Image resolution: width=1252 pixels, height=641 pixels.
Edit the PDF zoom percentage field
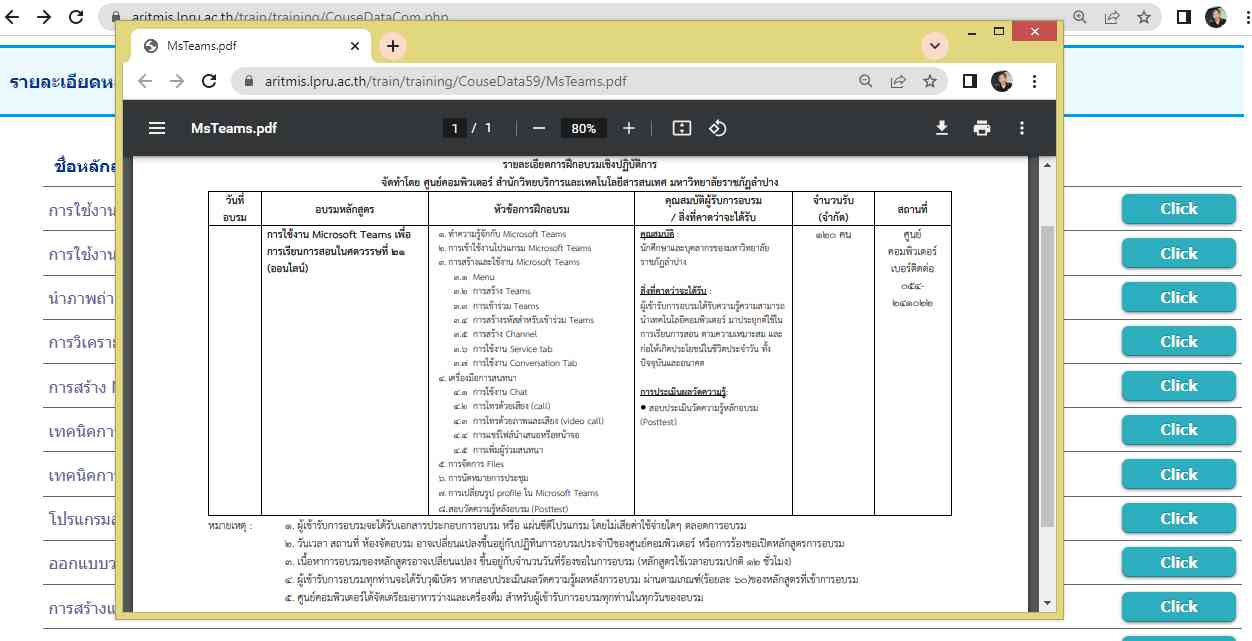(584, 128)
